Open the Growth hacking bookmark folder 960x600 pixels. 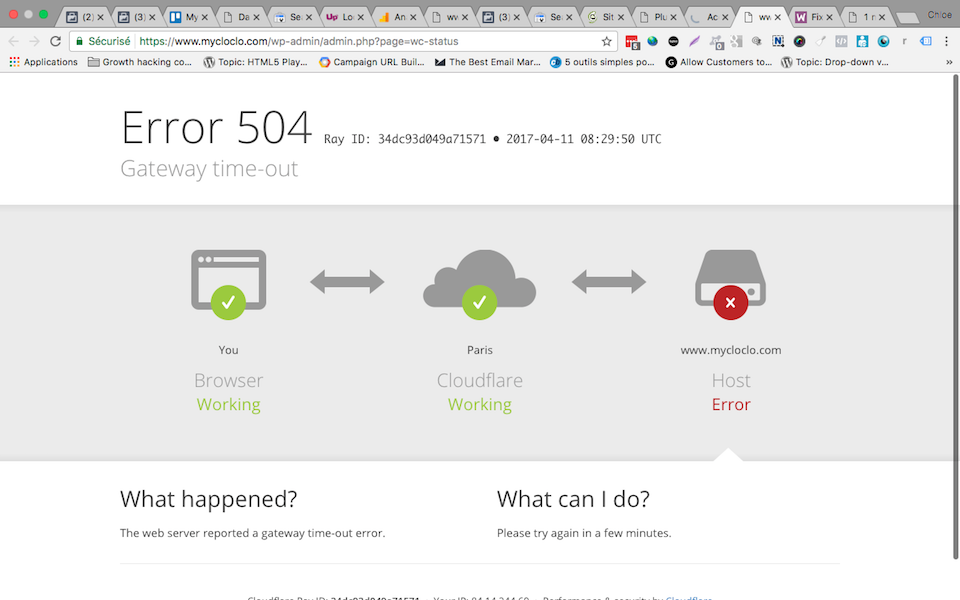coord(140,62)
